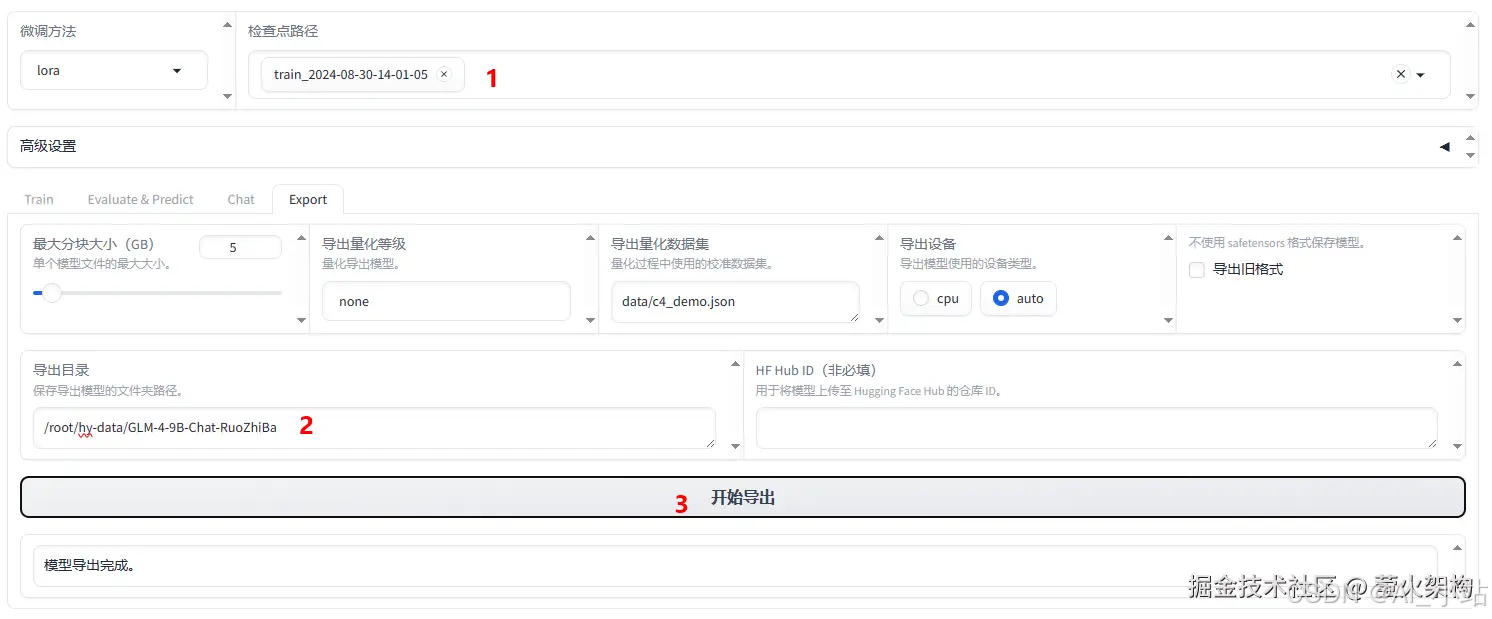Remove the train_2024-08-30-14-01-05 checkpoint tag
The height and width of the screenshot is (619, 1492).
(x=444, y=74)
